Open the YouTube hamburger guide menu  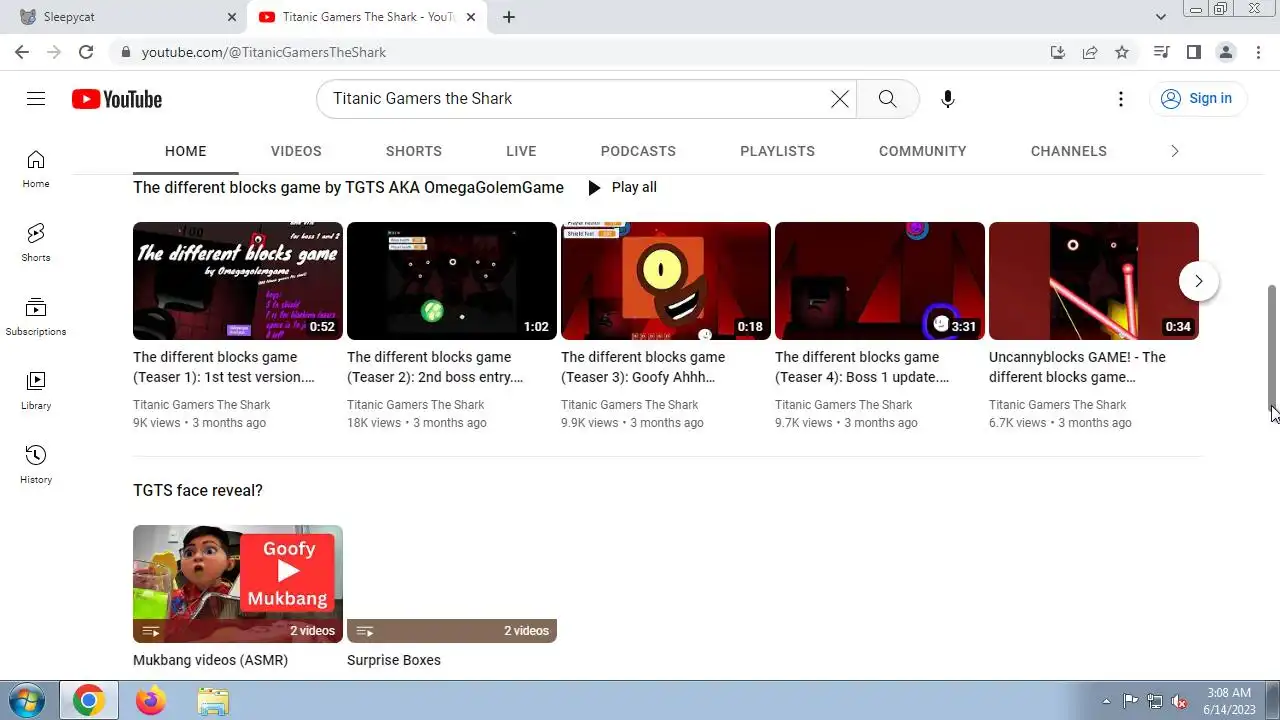click(x=36, y=98)
